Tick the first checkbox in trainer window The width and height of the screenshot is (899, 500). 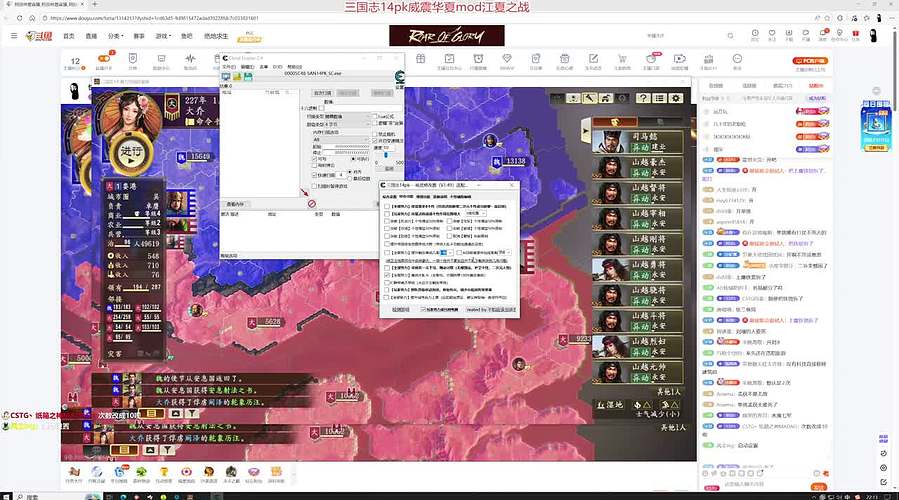[387, 204]
